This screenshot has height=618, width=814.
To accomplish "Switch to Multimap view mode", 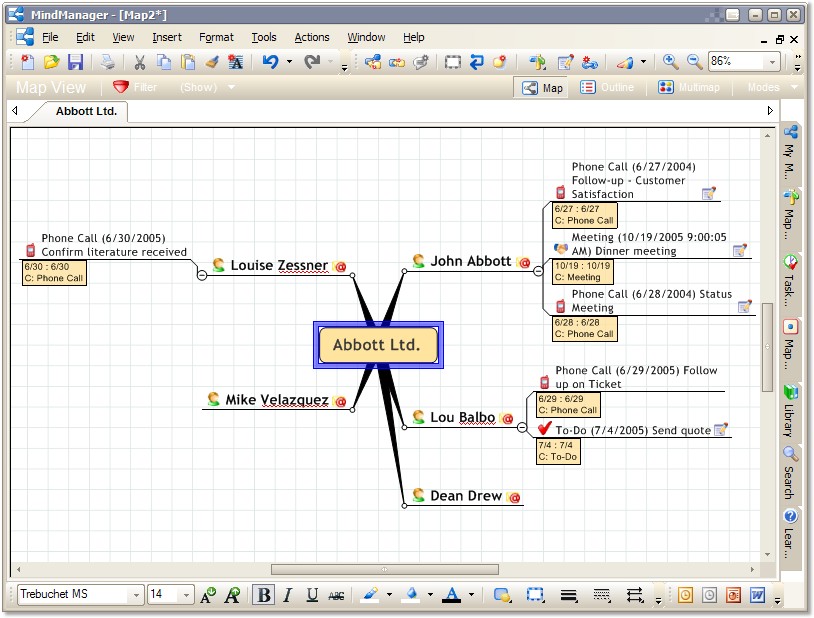I will click(x=688, y=87).
